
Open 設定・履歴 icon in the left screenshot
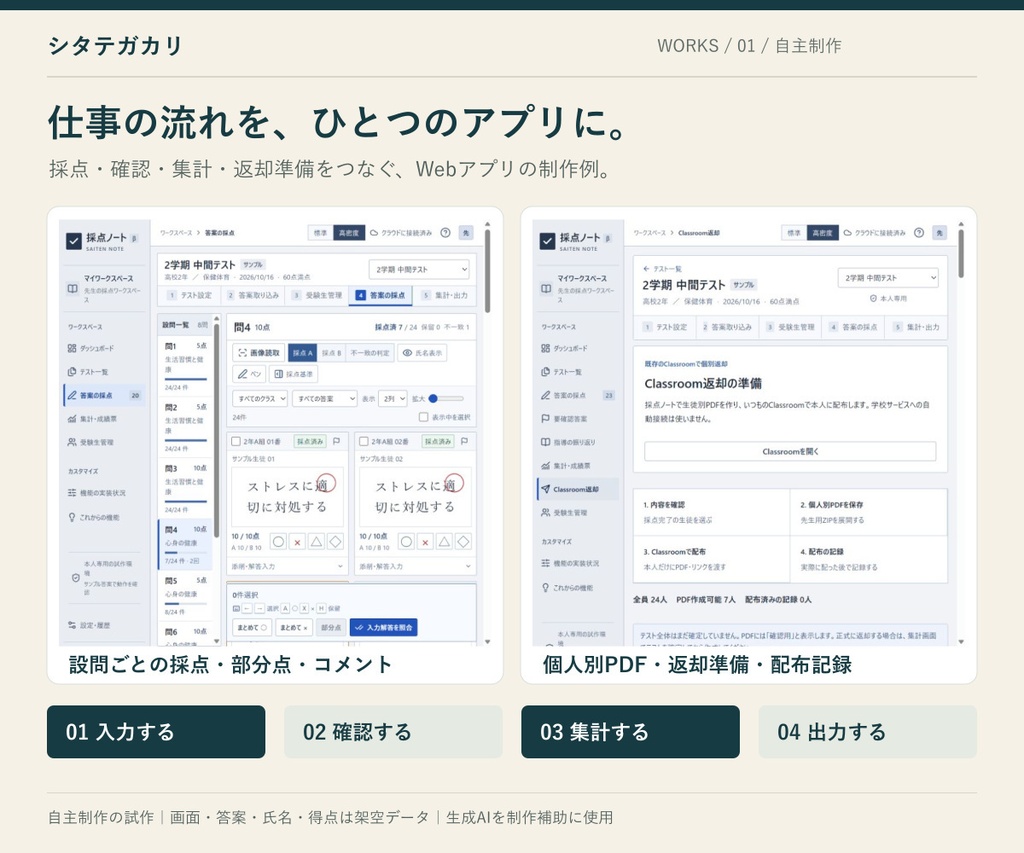(72, 625)
